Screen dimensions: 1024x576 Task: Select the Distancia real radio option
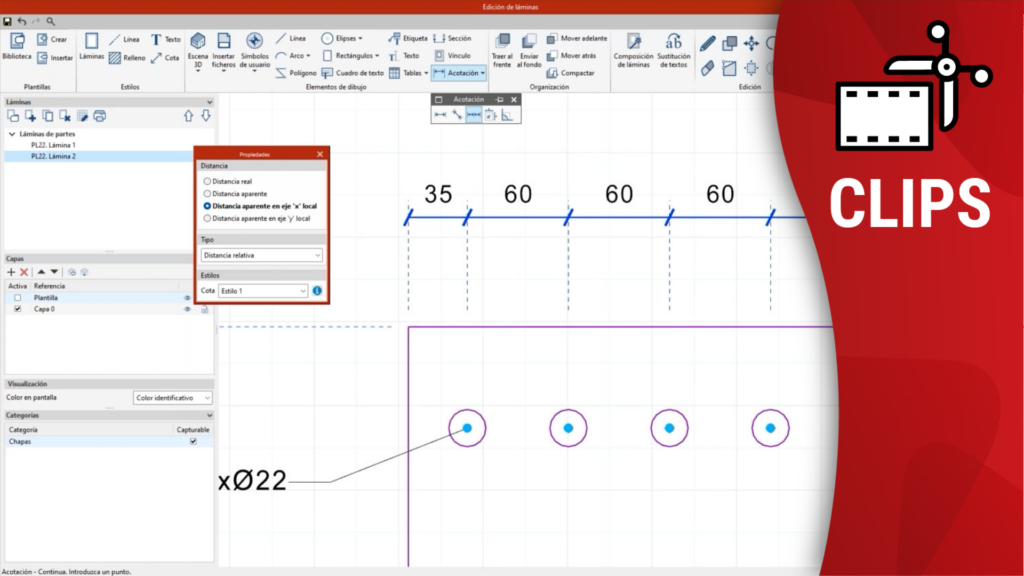click(x=207, y=182)
